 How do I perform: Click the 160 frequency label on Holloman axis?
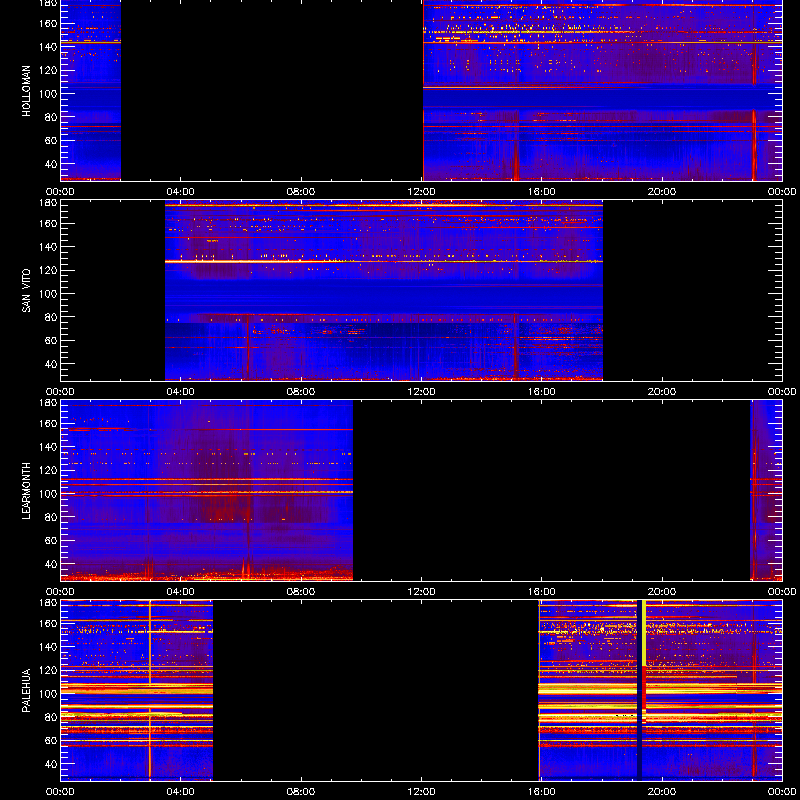[48, 23]
